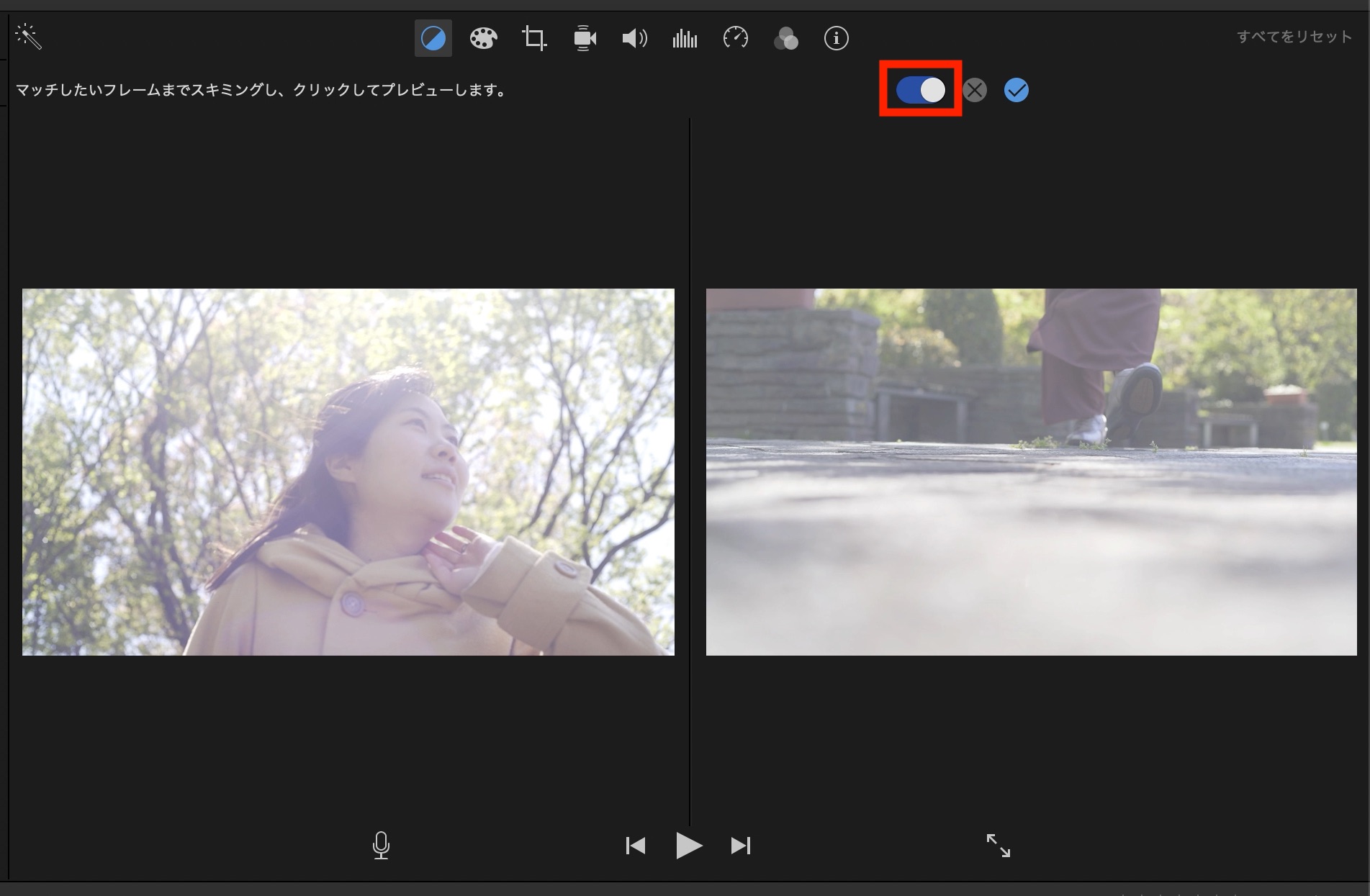Click the magic wand auto-enhance icon
1370x896 pixels.
point(29,37)
